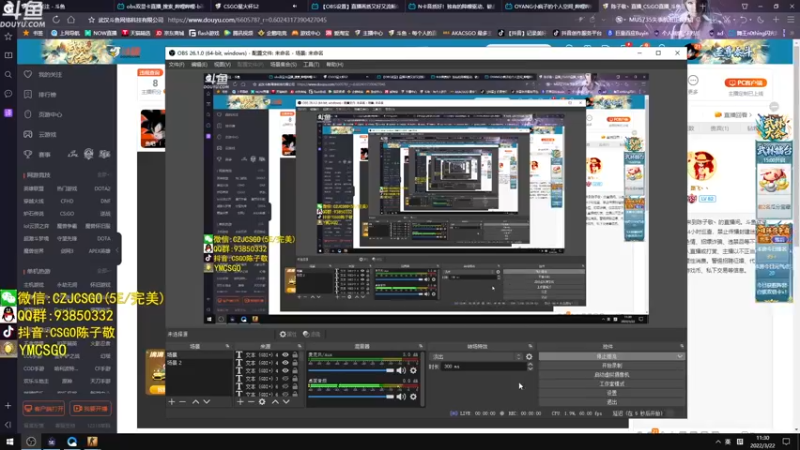Open the CSGO icon on the taskbar

pyautogui.click(x=92, y=442)
